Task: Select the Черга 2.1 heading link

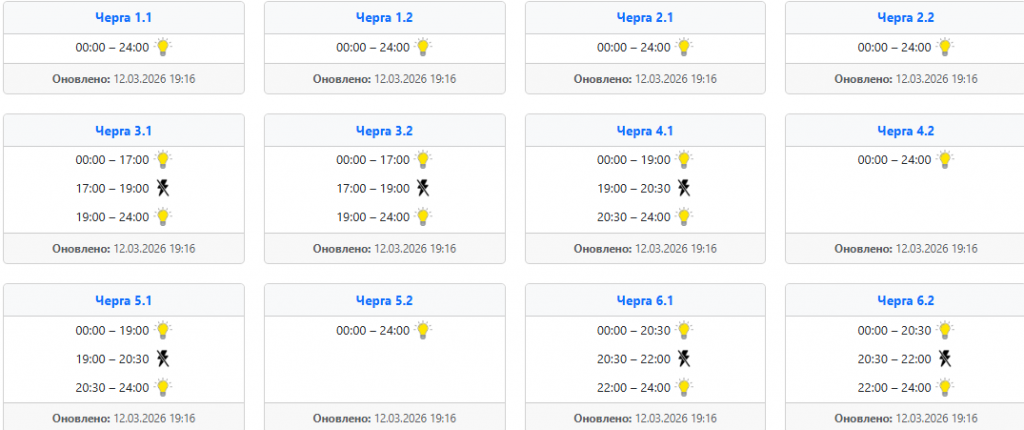Action: pyautogui.click(x=645, y=17)
